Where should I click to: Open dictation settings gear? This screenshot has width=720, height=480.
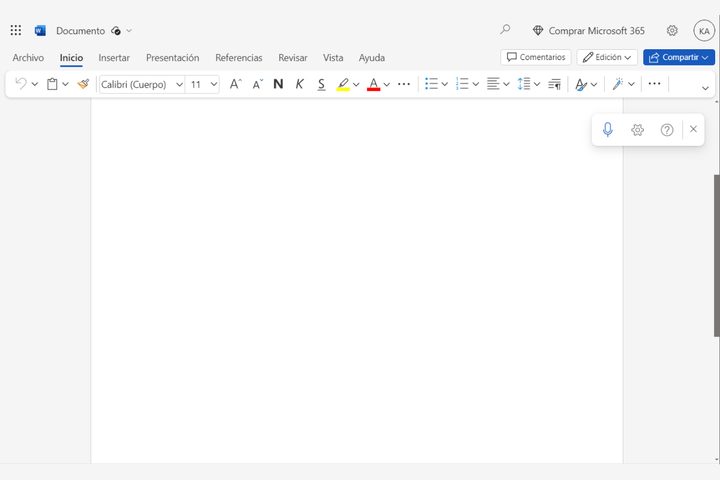coord(637,130)
